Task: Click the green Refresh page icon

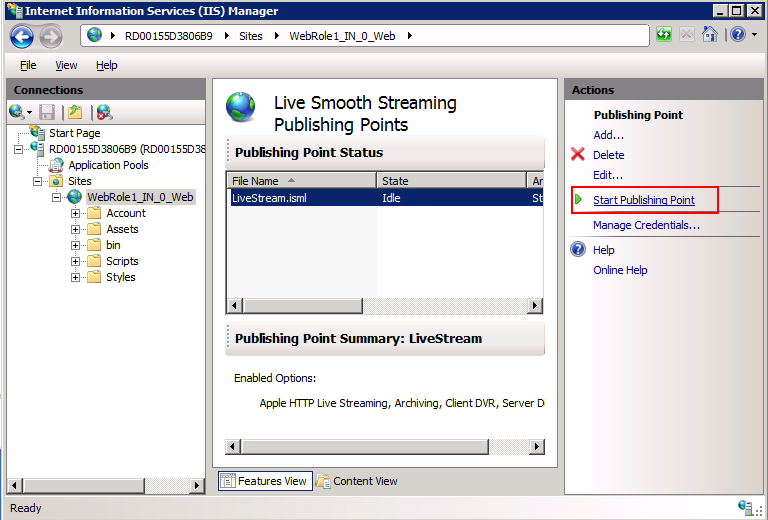Action: pyautogui.click(x=664, y=35)
